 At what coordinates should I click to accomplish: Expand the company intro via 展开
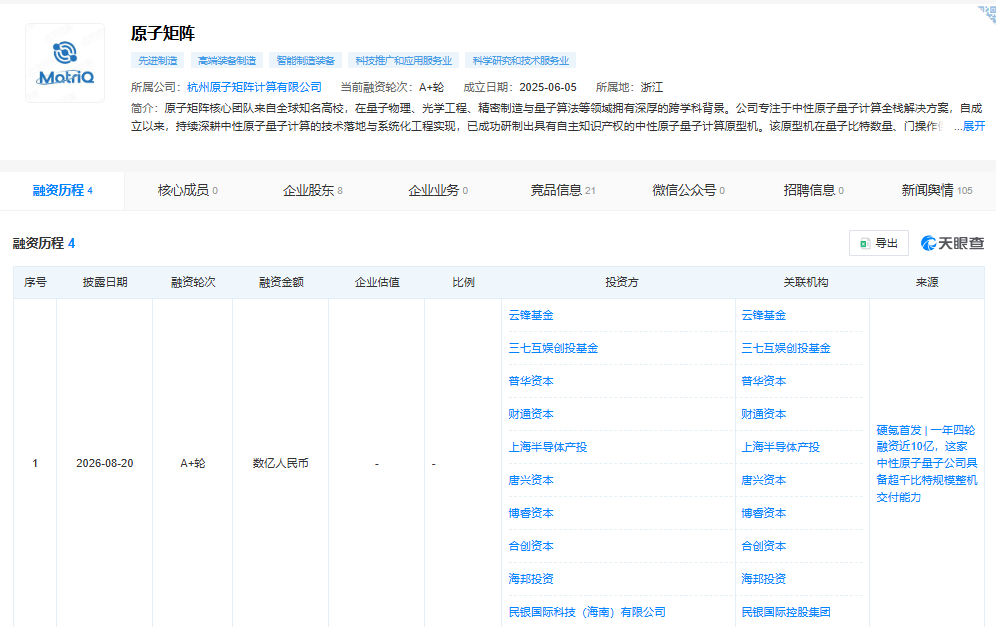(x=974, y=126)
